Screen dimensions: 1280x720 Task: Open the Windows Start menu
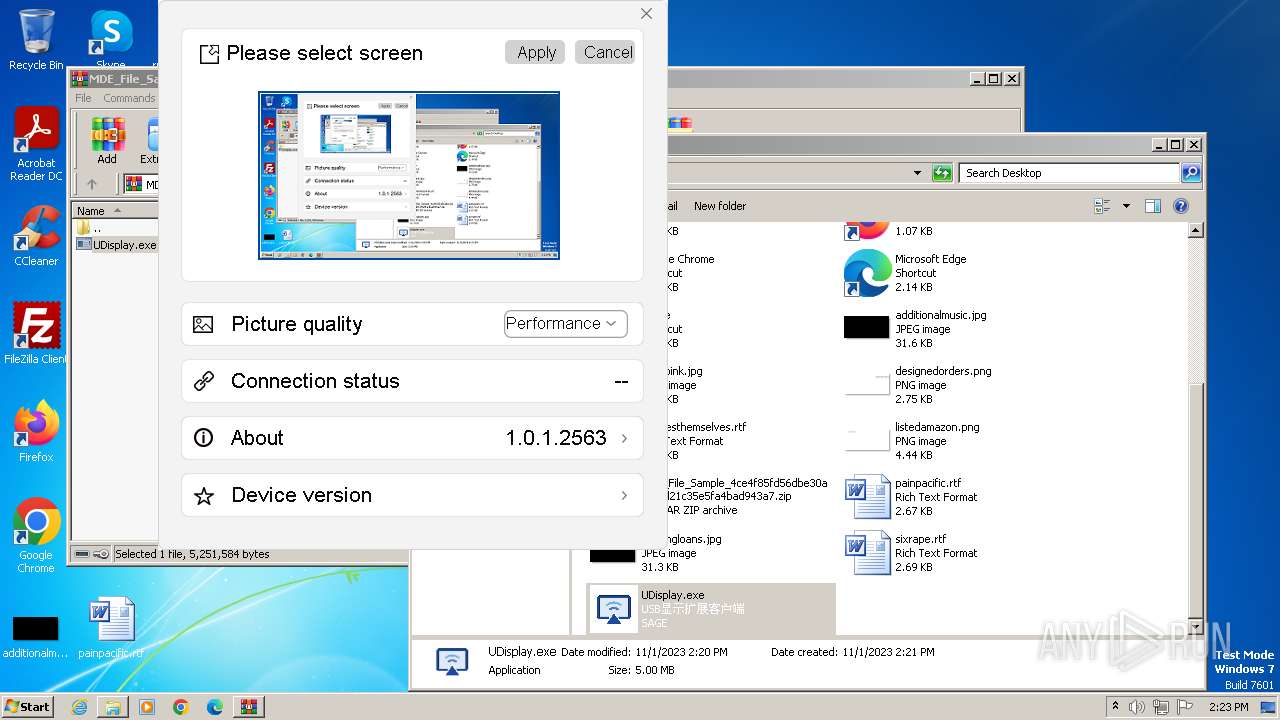[x=28, y=706]
